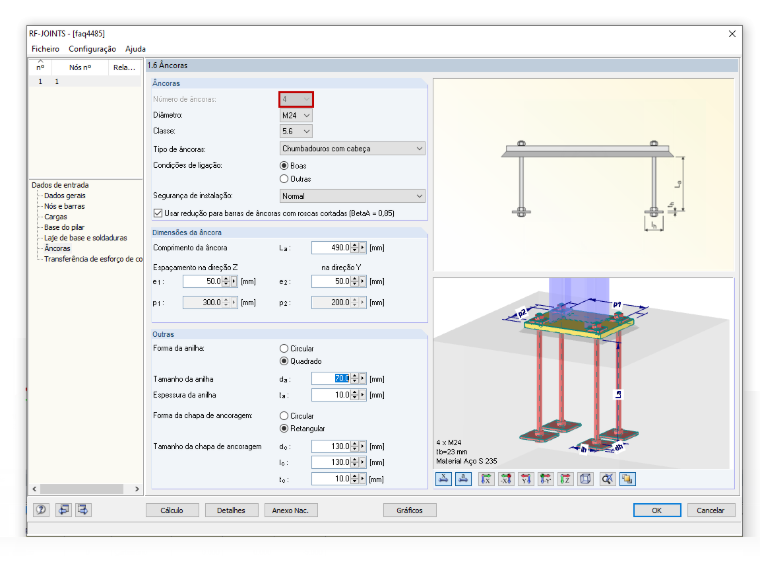Click the tp anchor plate thickness field

[x=331, y=479]
